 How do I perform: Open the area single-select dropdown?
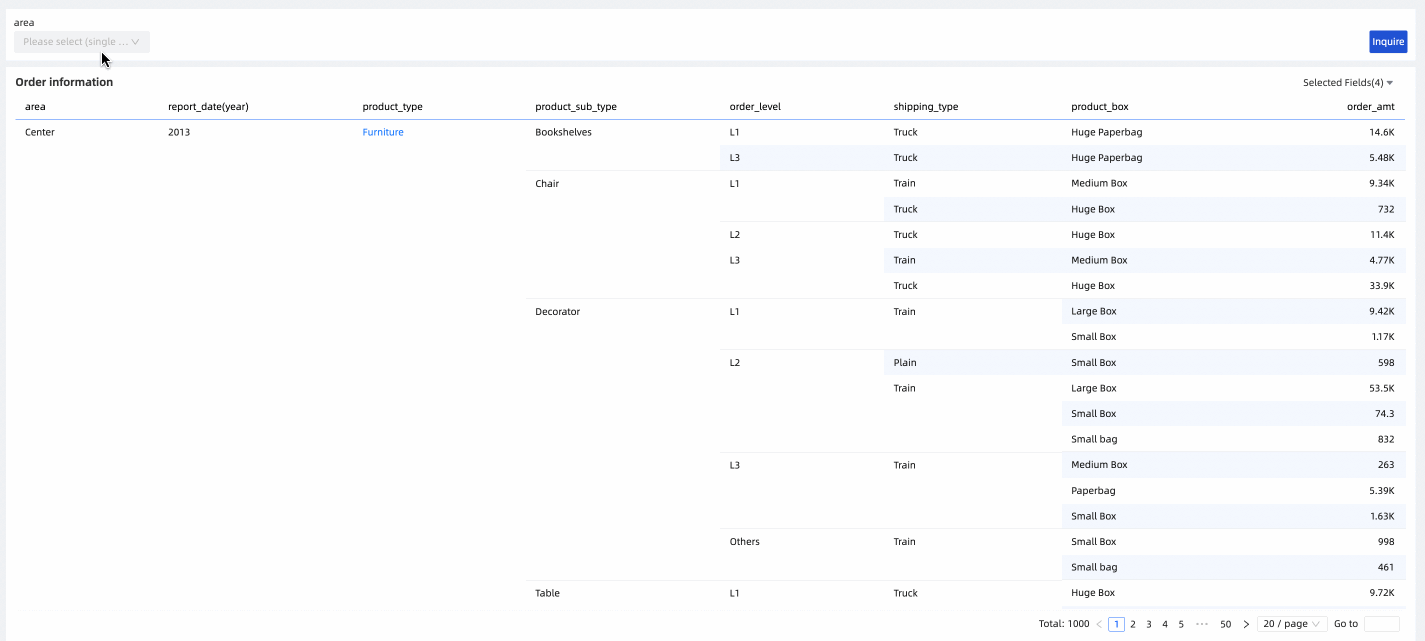(x=82, y=42)
